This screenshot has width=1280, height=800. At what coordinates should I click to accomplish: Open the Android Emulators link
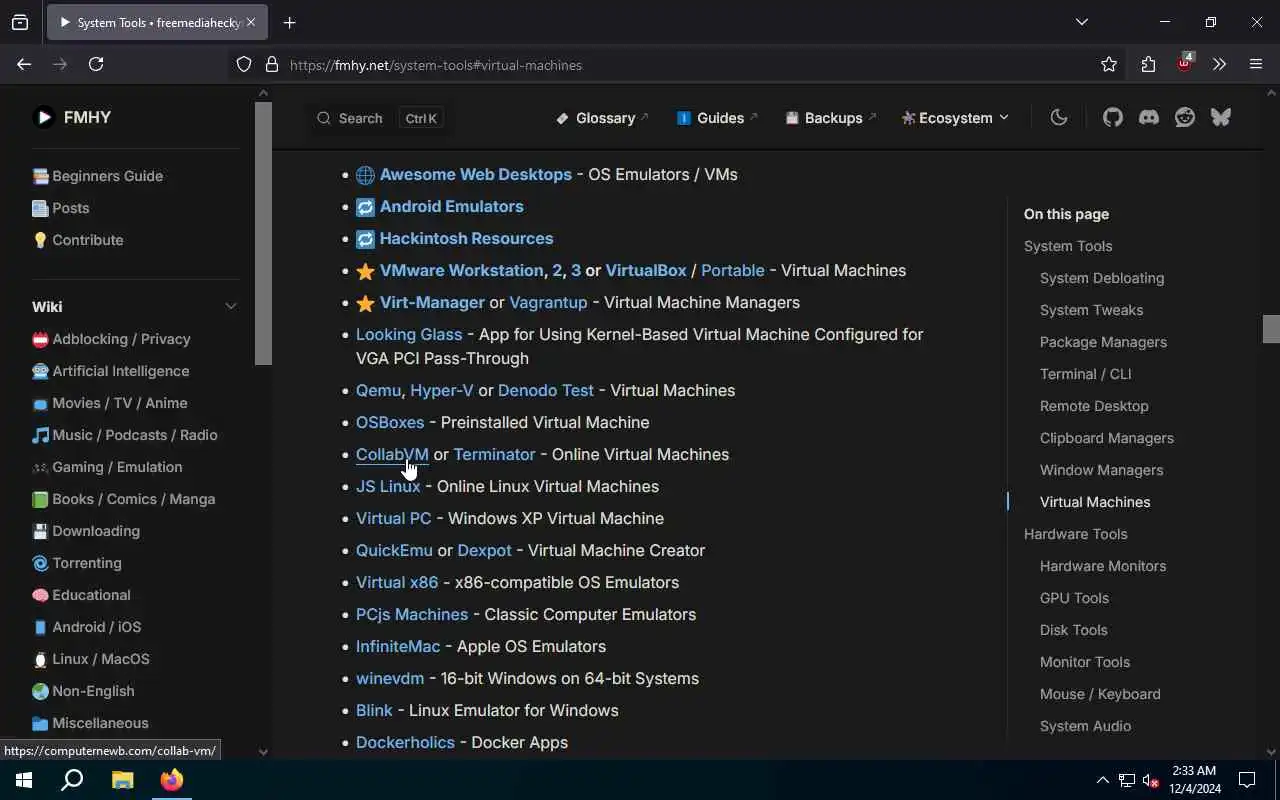(x=452, y=206)
